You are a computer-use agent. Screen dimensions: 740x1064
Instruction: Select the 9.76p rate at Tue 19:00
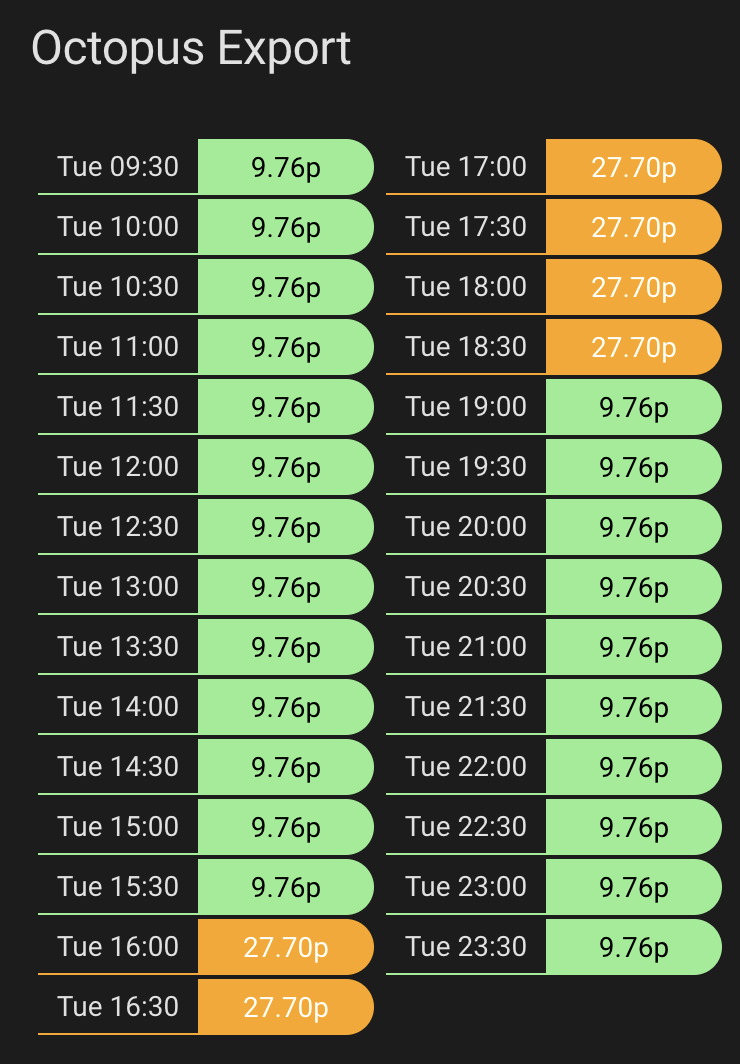633,407
